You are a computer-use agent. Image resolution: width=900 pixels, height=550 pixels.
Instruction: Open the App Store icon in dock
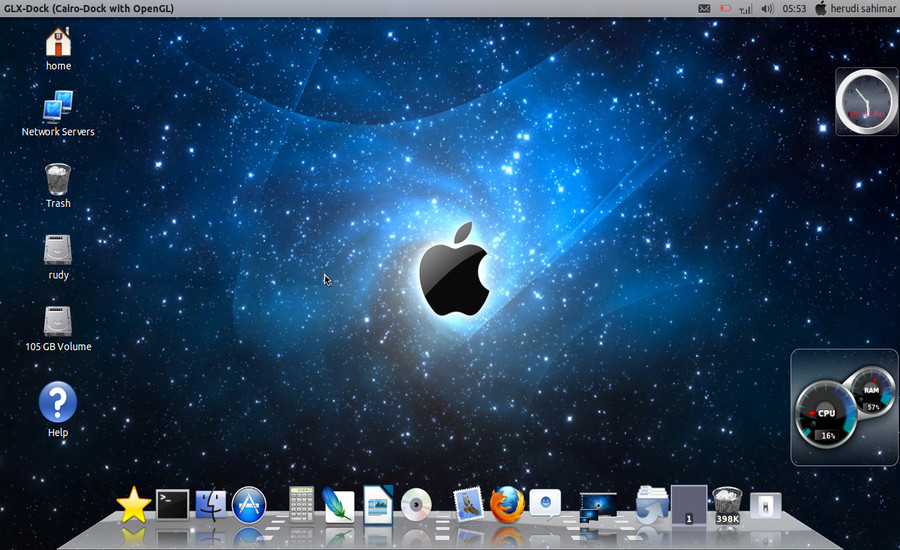[x=249, y=505]
